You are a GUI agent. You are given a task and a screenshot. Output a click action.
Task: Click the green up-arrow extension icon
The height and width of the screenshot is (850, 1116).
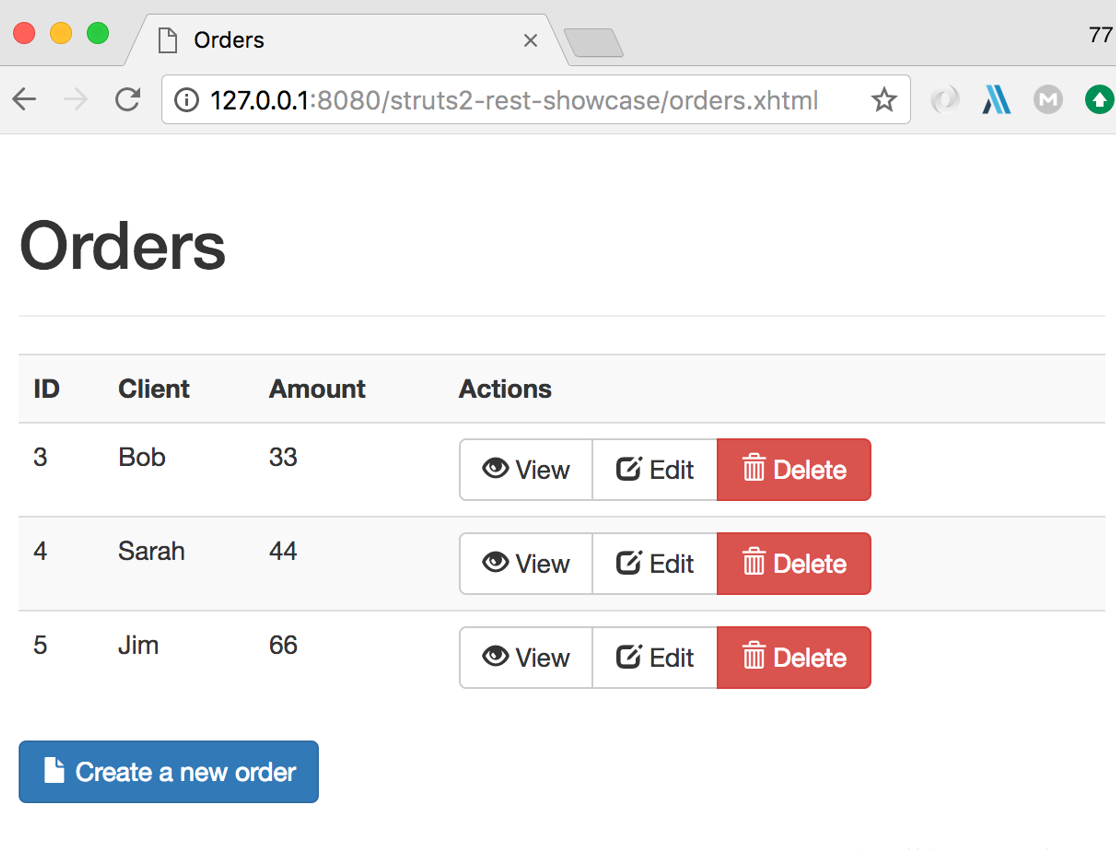tap(1100, 100)
